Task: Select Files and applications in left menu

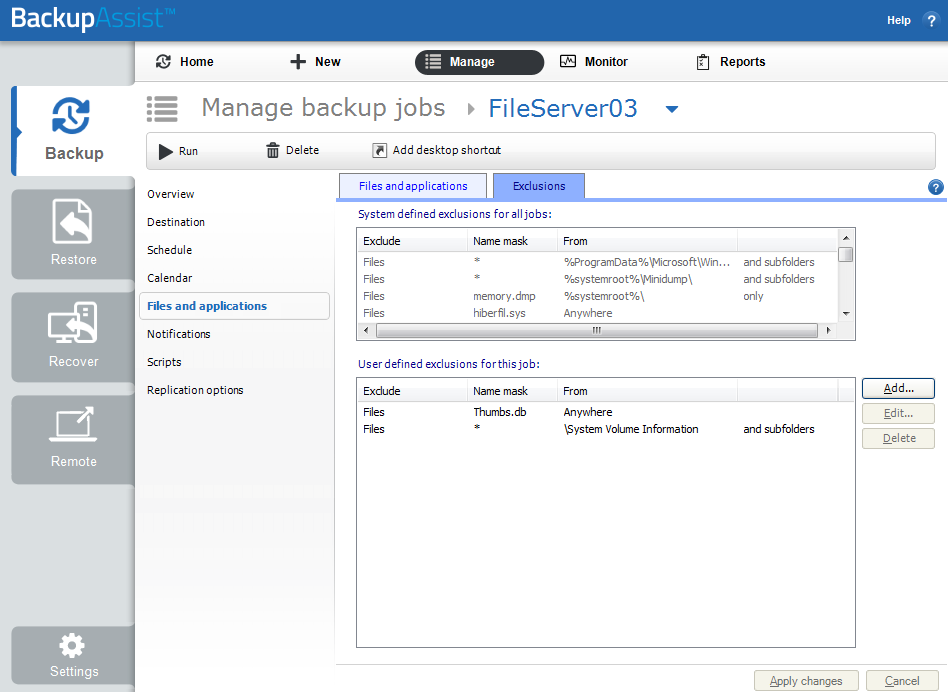Action: coord(234,306)
